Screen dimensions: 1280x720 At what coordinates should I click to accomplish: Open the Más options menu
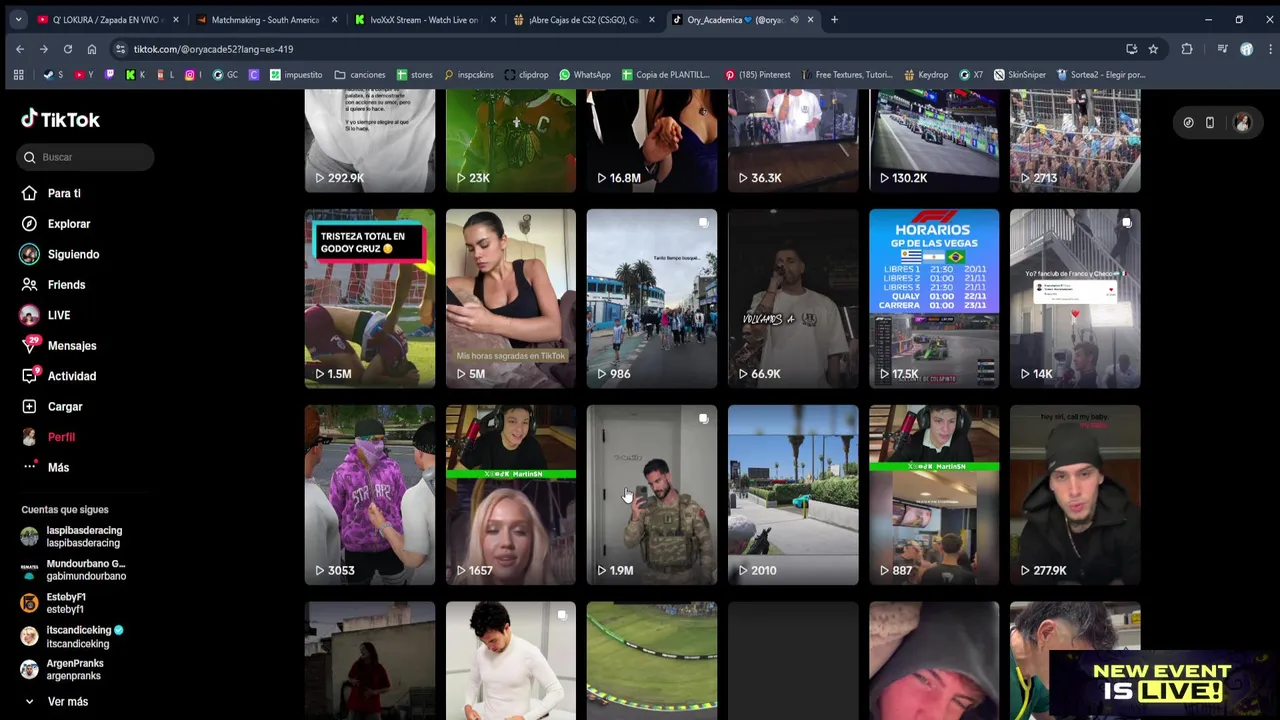tap(58, 468)
